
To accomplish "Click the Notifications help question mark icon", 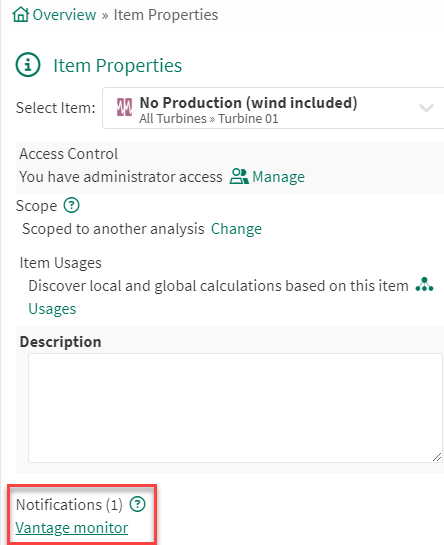I will 137,504.
